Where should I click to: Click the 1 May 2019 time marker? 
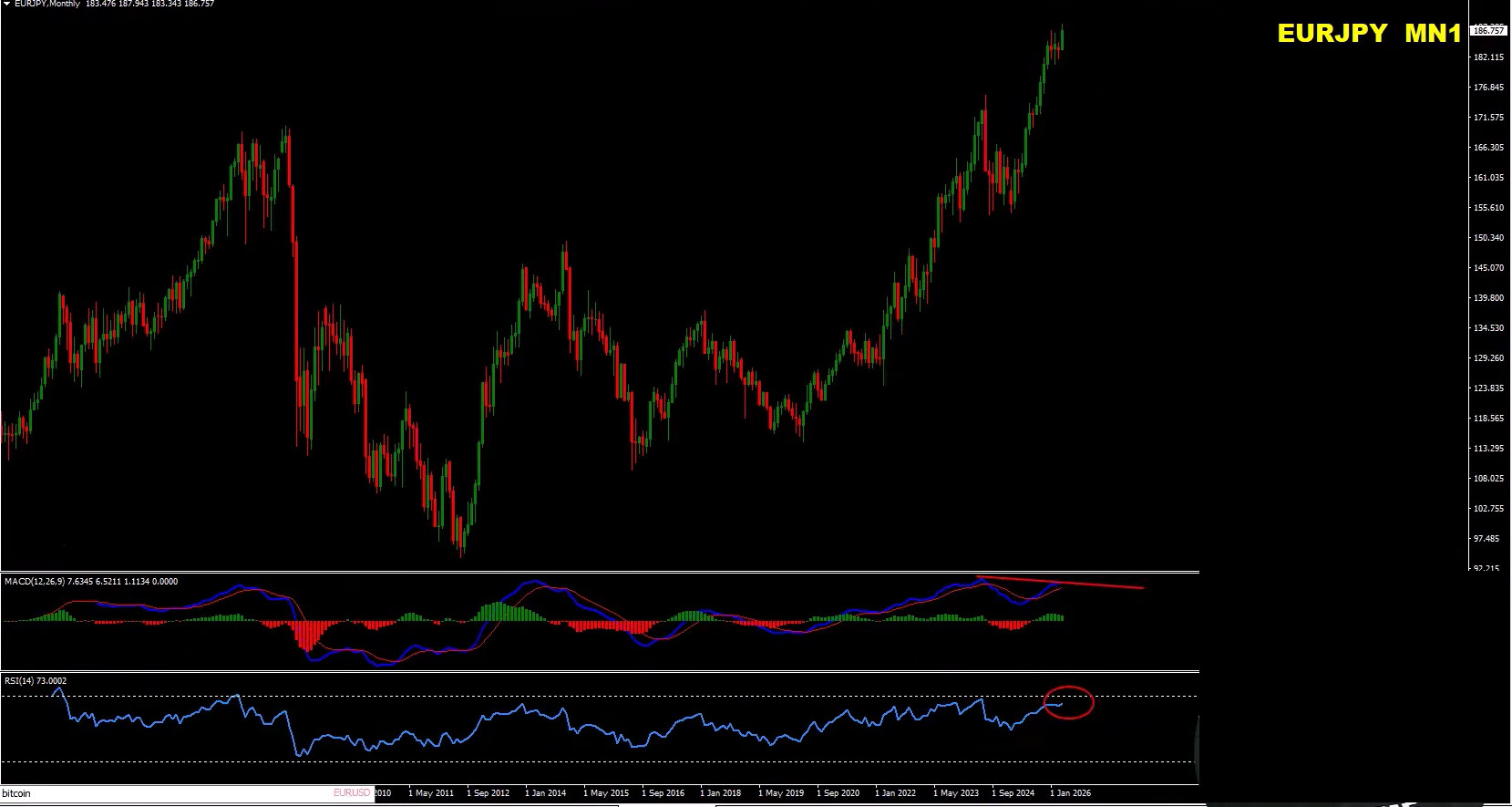780,793
